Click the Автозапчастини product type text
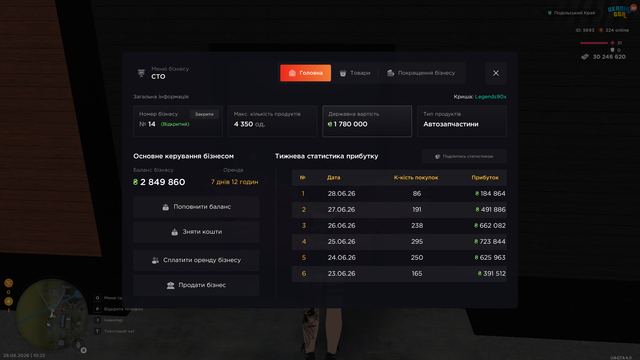This screenshot has width=640, height=360. click(x=451, y=124)
